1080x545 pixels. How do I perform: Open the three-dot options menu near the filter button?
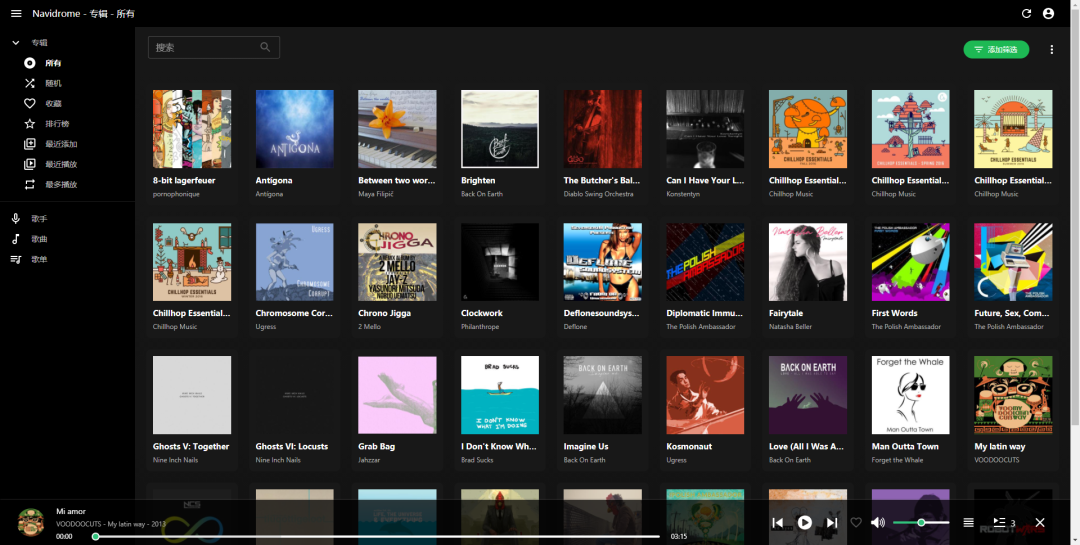1051,50
